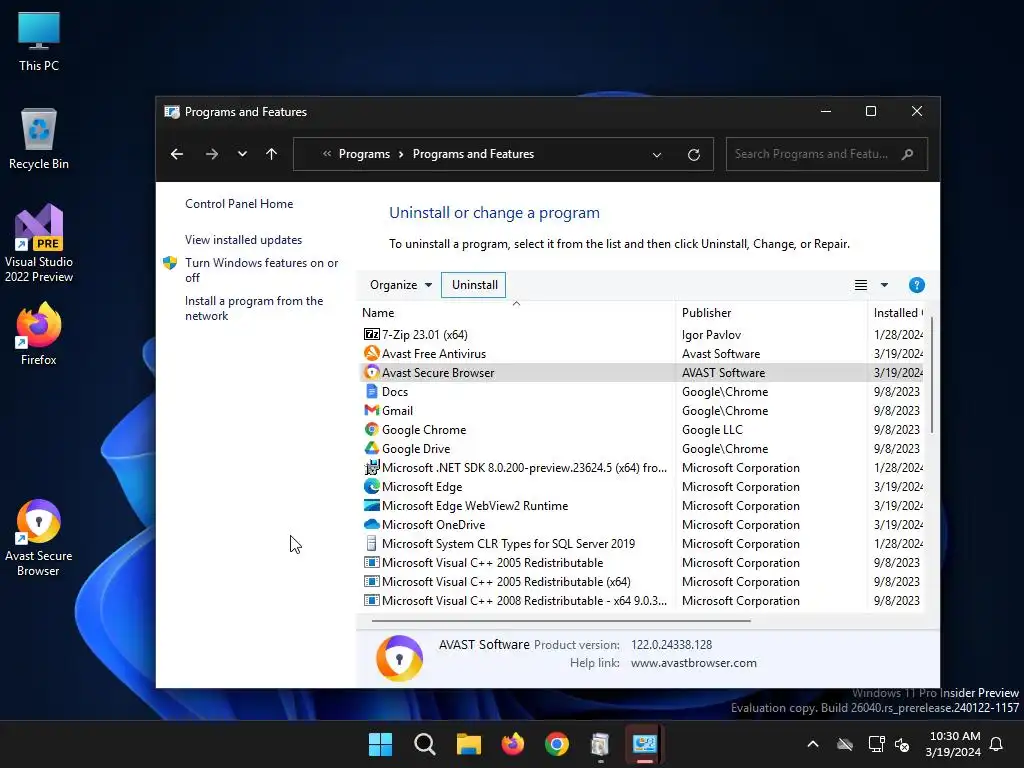
Task: Click the Programs breadcrumb segment
Action: (x=364, y=154)
